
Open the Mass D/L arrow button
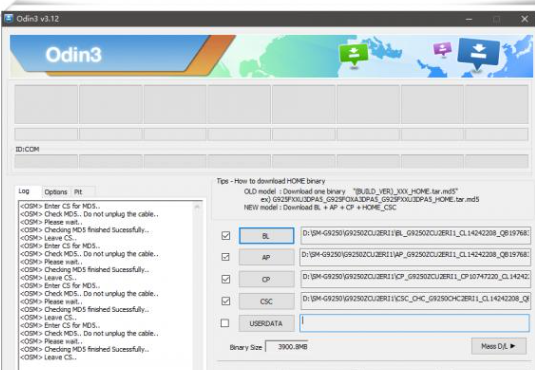coord(498,346)
